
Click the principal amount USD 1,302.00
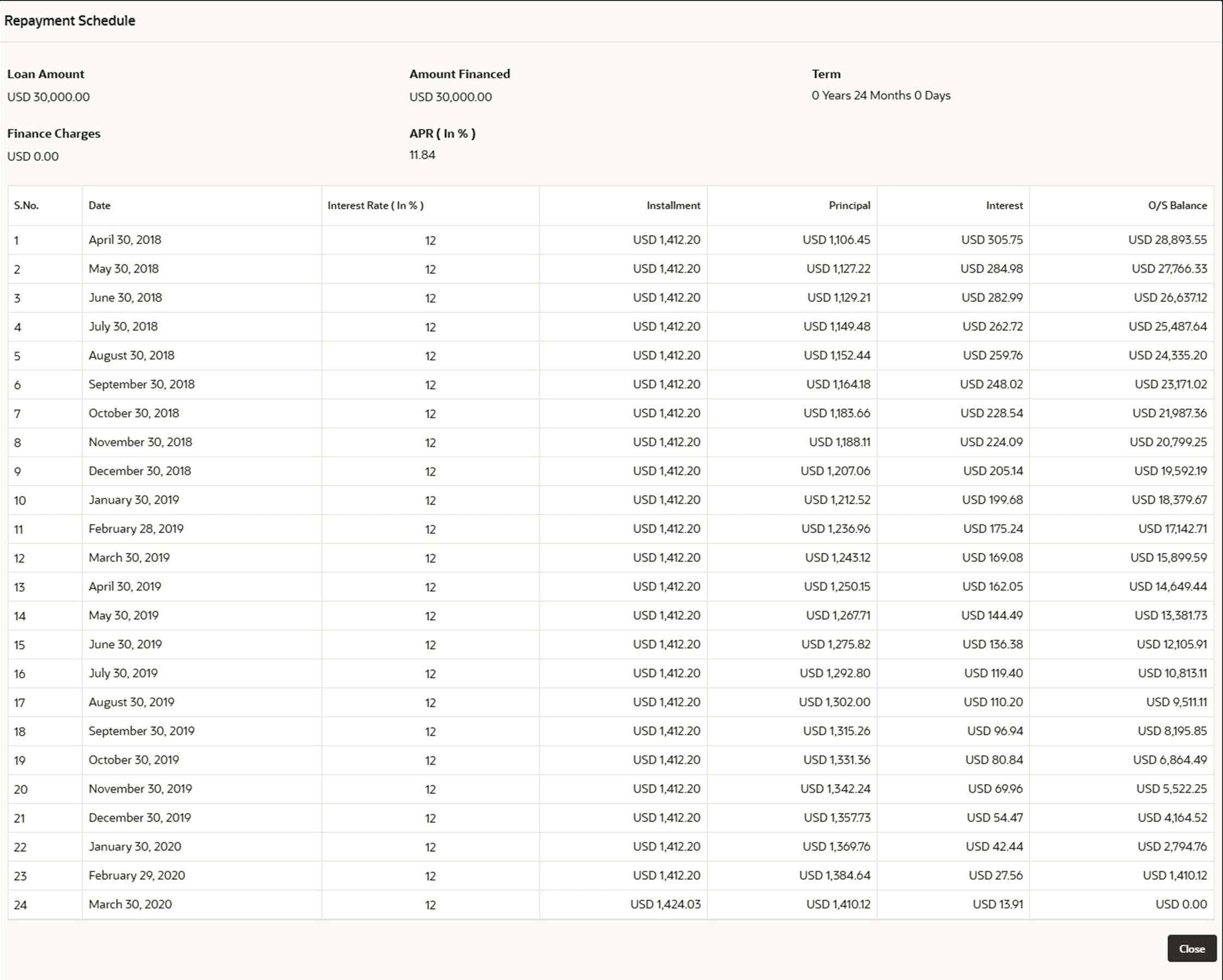coord(834,702)
